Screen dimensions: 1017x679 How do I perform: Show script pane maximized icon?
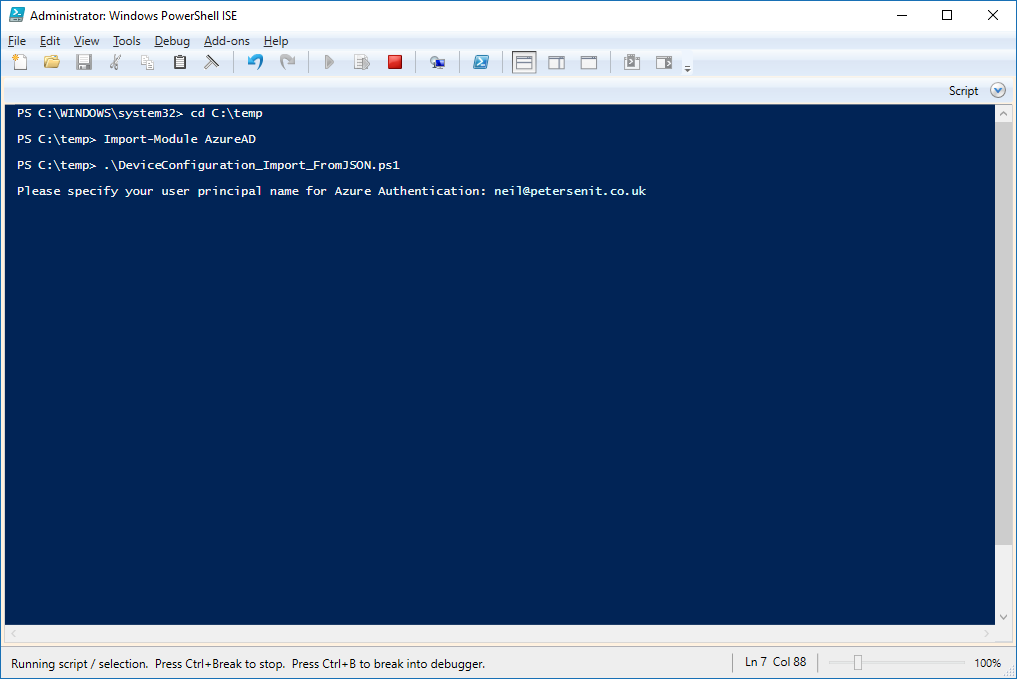pyautogui.click(x=589, y=63)
